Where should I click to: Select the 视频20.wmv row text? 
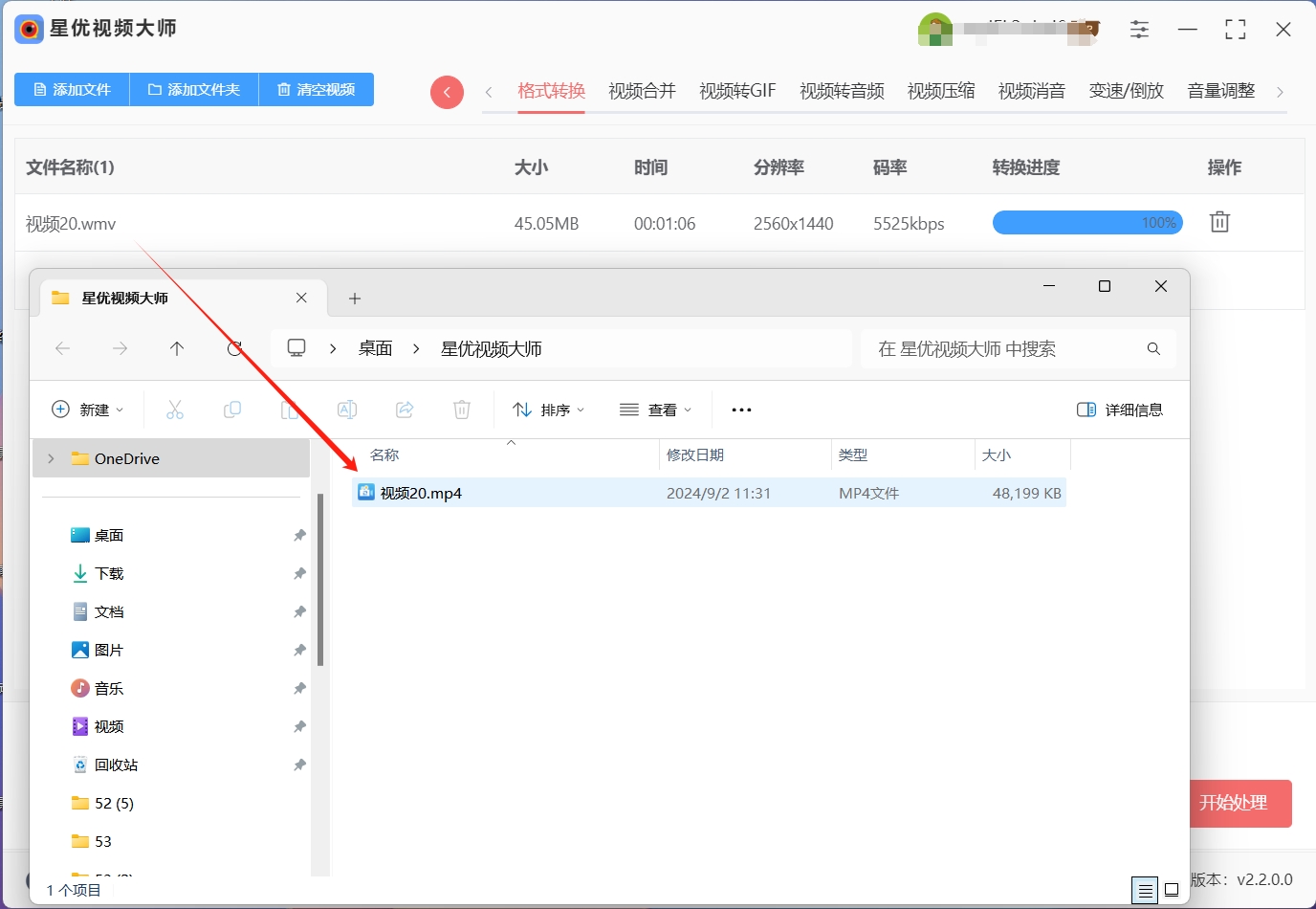tap(71, 224)
